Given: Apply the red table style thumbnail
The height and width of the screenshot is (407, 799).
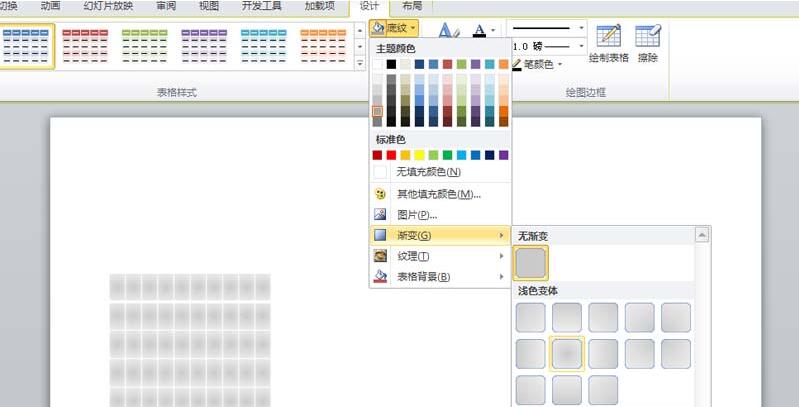Looking at the screenshot, I should tap(85, 46).
